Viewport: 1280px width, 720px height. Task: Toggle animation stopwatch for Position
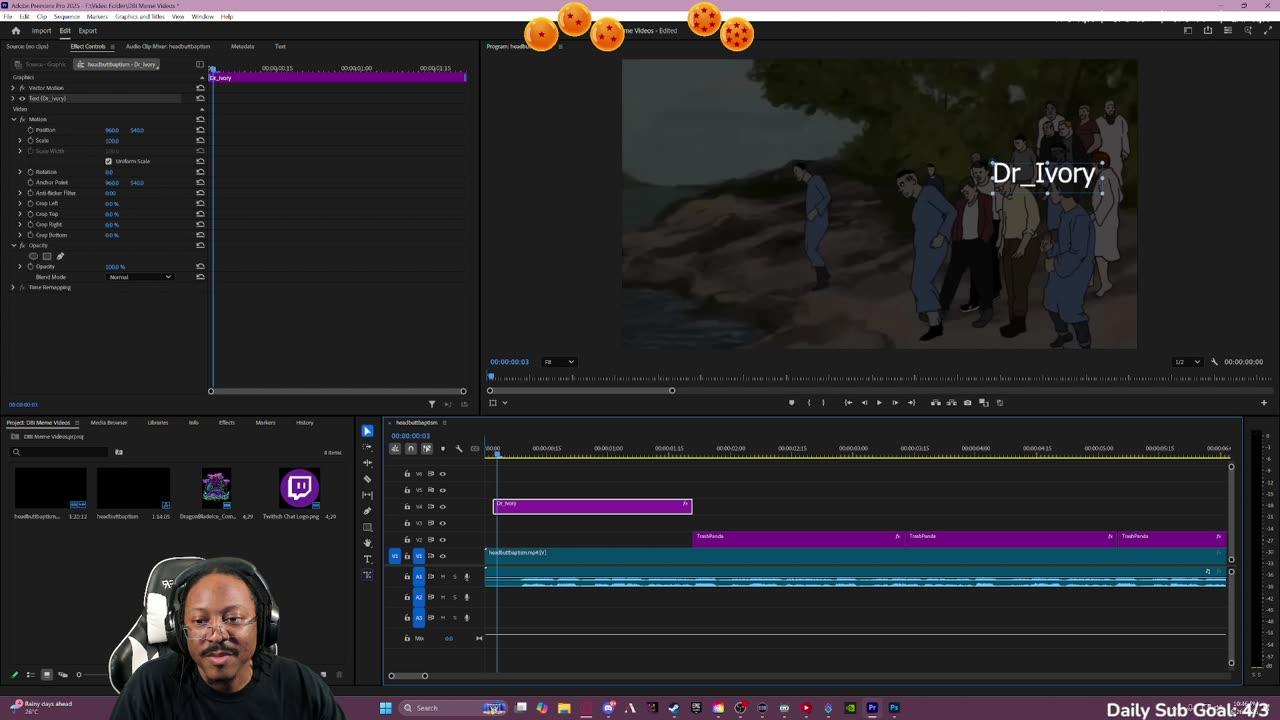[30, 130]
